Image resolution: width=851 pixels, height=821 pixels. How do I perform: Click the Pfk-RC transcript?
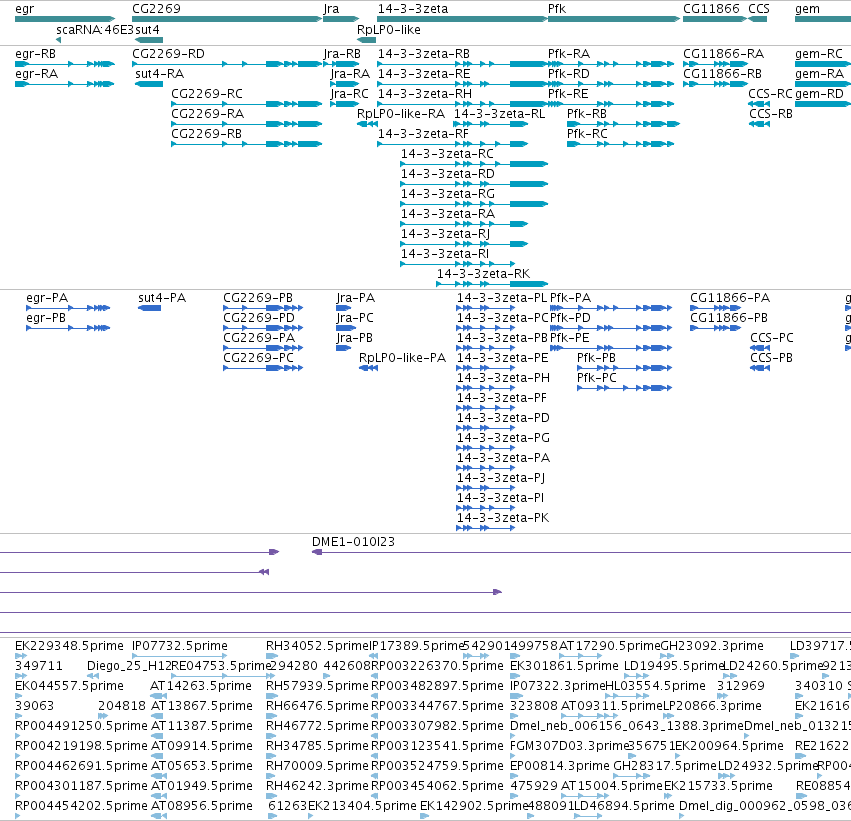point(621,144)
